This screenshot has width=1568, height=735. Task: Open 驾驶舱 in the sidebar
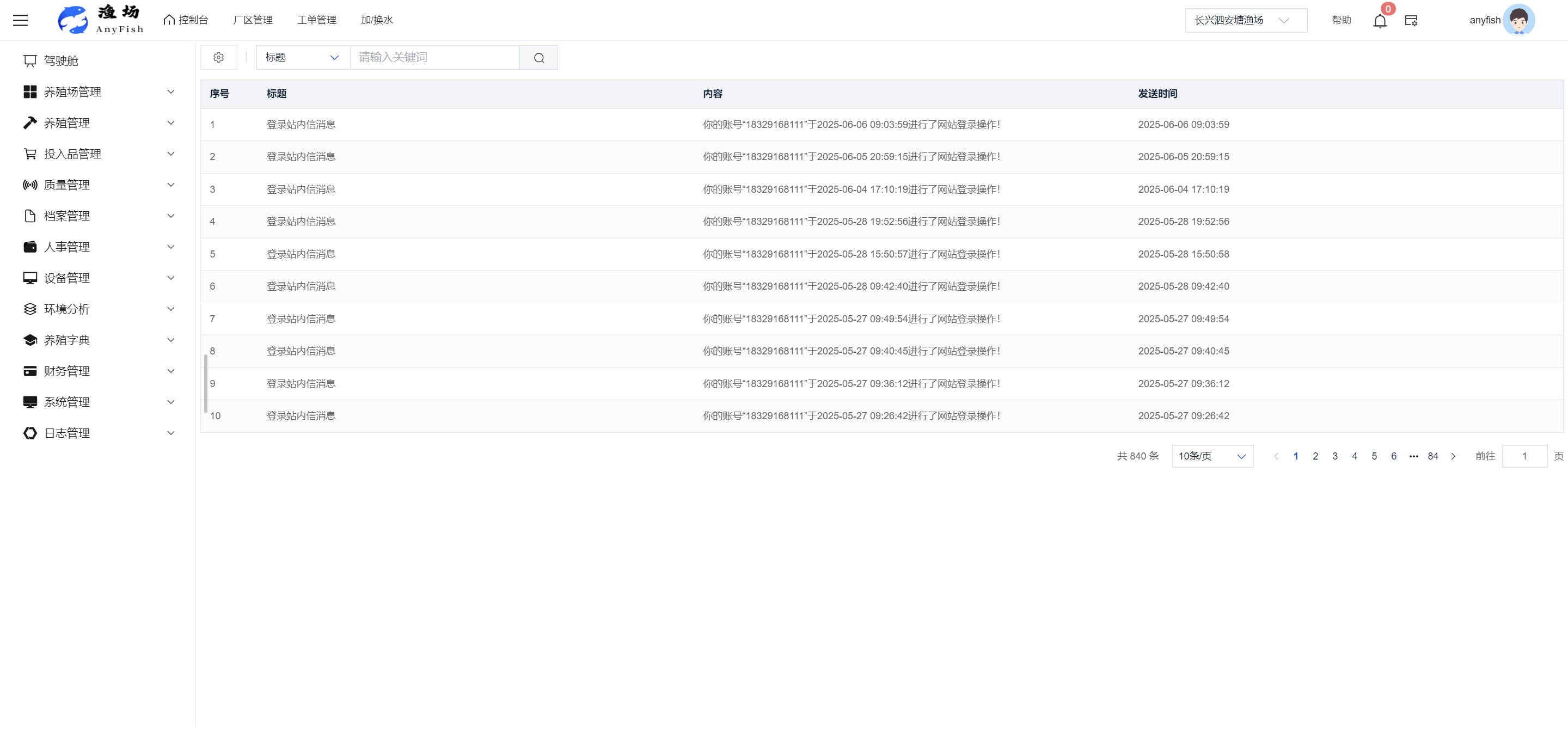tap(61, 61)
